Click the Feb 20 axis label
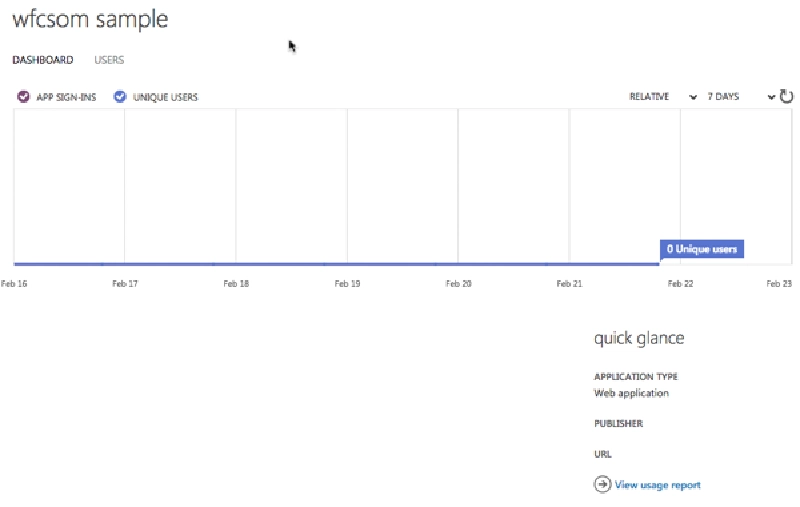The width and height of the screenshot is (800, 507). (458, 284)
